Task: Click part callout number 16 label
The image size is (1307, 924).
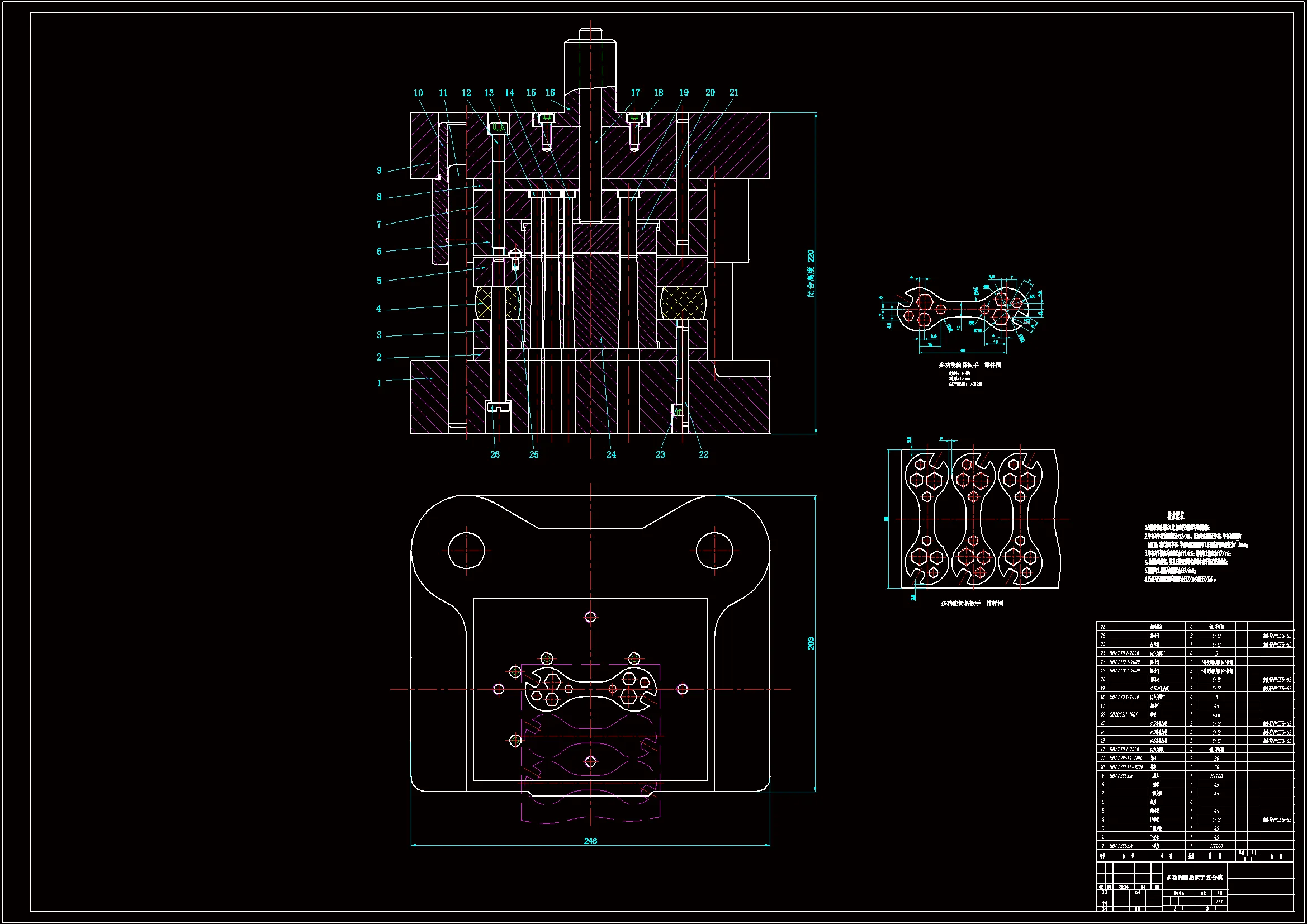Action: (550, 93)
